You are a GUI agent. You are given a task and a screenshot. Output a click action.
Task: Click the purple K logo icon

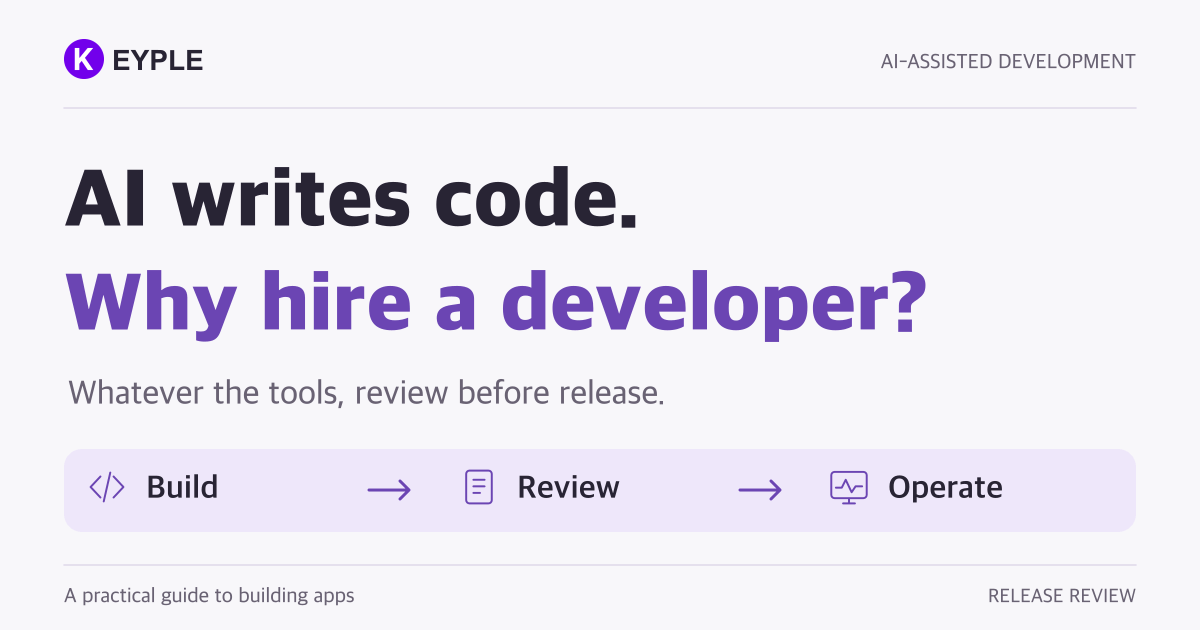84,60
